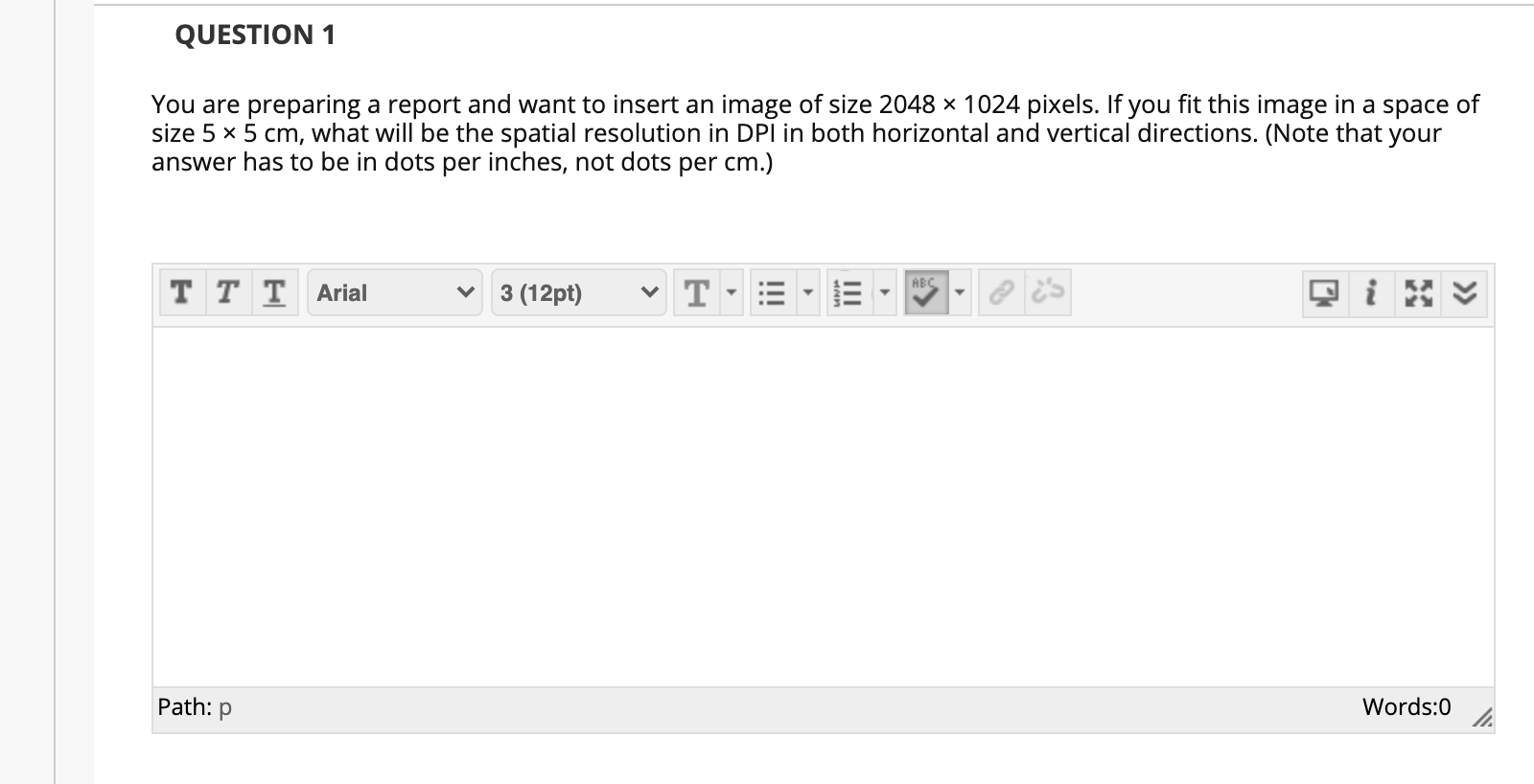The image size is (1534, 784).
Task: Open the editor help info icon
Action: click(1372, 293)
